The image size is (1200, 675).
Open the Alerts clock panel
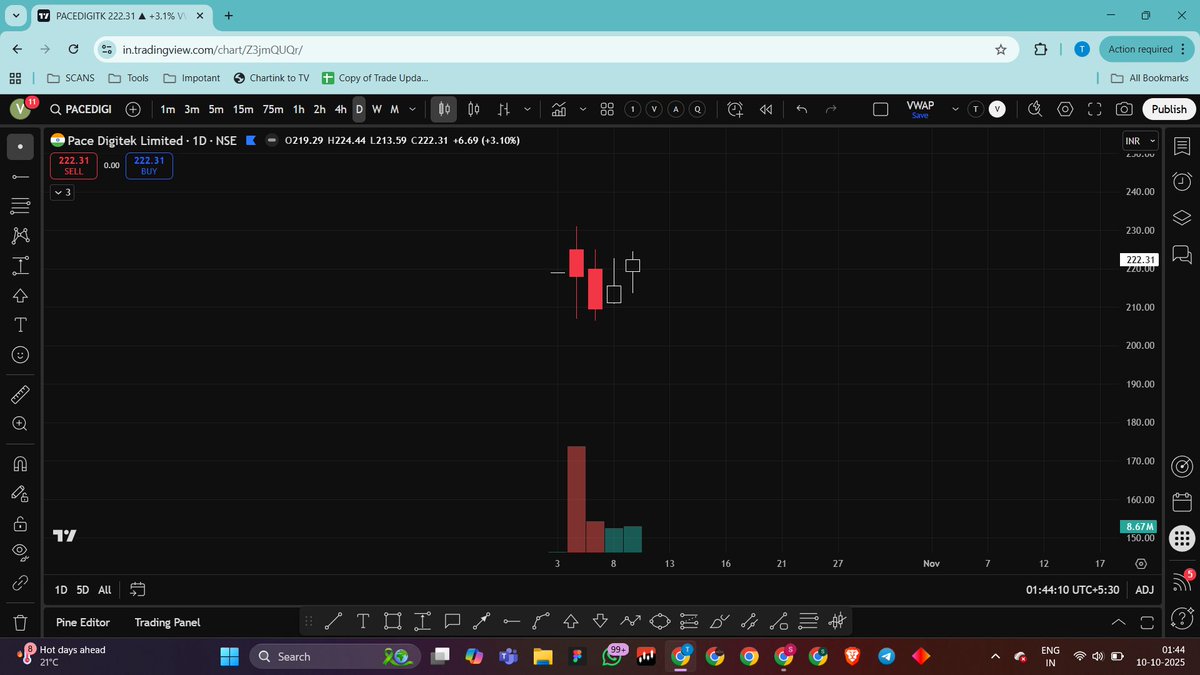point(1181,182)
